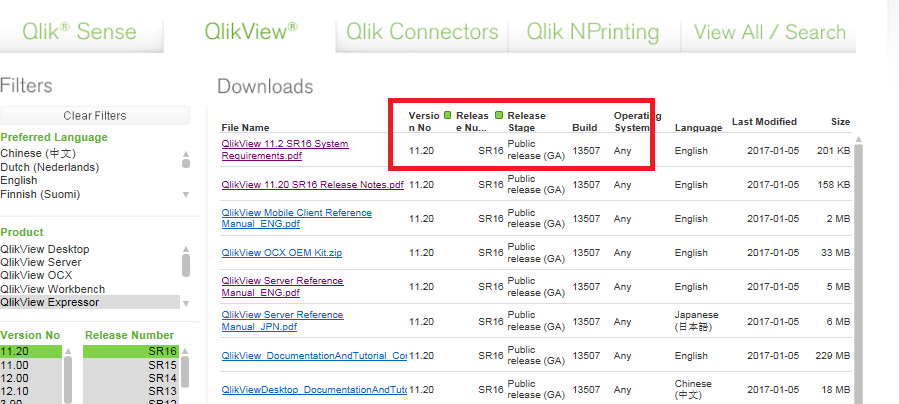Screen dimensions: 899x404
Task: Click the Version No column header
Action: coord(424,121)
